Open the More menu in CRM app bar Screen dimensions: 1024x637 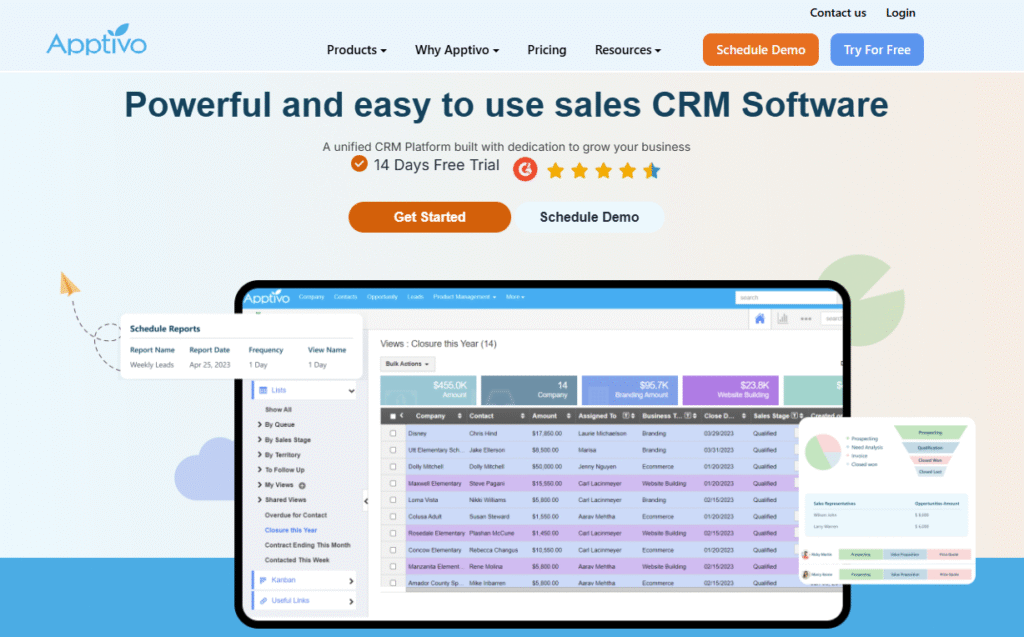pyautogui.click(x=515, y=297)
